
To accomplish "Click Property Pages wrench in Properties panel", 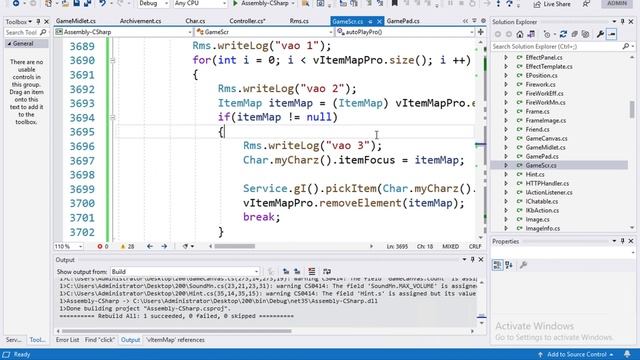I will (x=523, y=265).
